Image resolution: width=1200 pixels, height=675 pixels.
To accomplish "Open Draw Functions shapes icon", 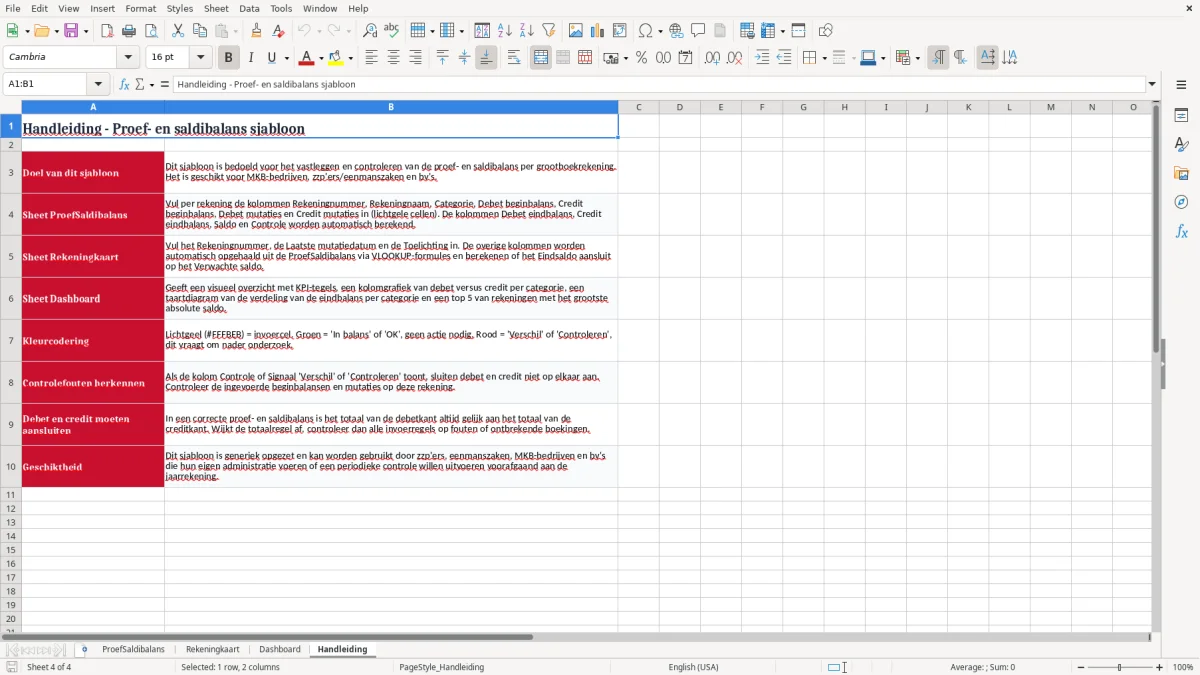I will point(826,31).
